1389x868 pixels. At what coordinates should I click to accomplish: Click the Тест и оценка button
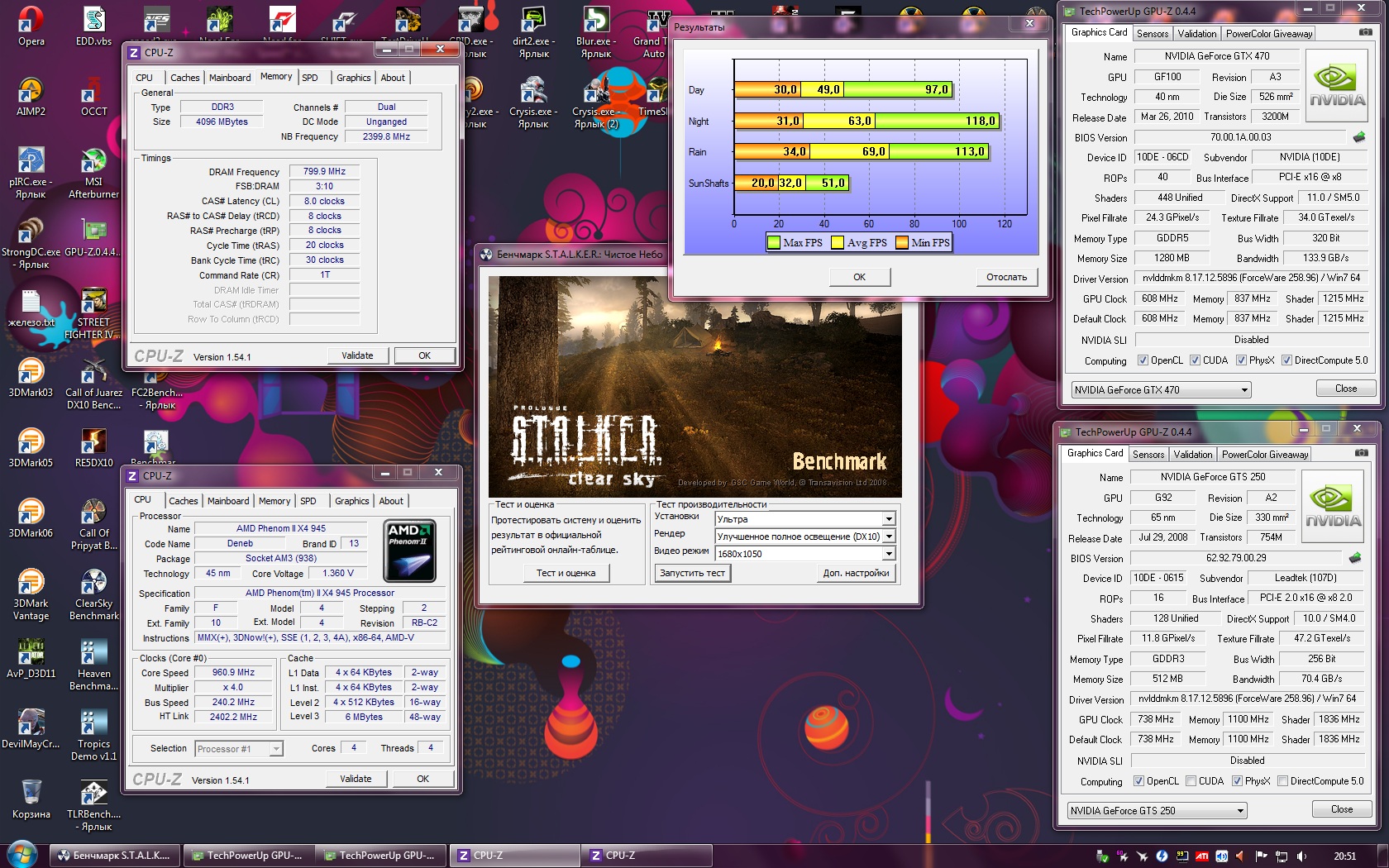click(566, 573)
